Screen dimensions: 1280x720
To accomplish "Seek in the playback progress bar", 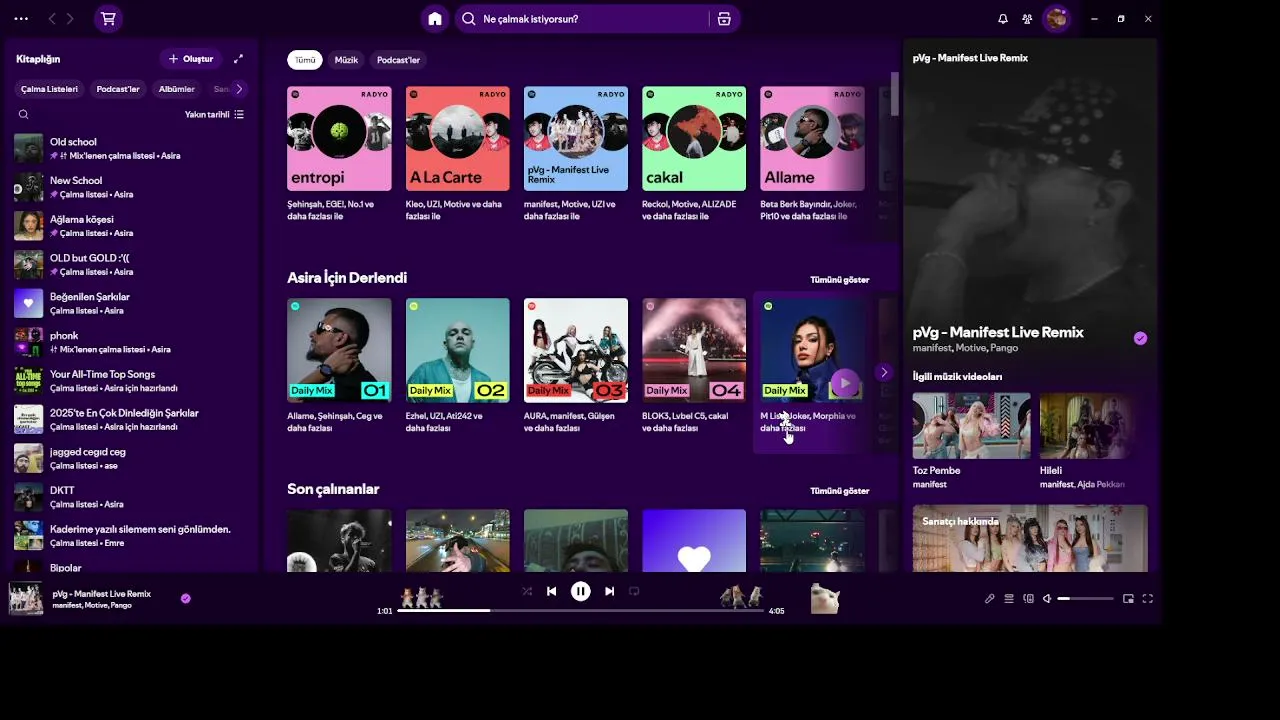I will (x=580, y=610).
